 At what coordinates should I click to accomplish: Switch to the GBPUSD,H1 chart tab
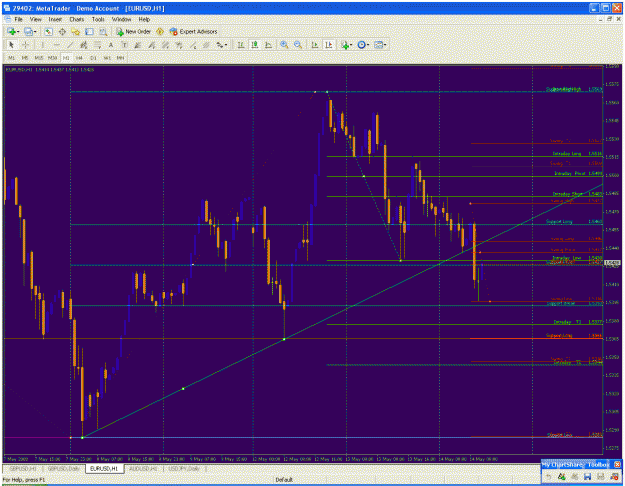click(x=23, y=468)
